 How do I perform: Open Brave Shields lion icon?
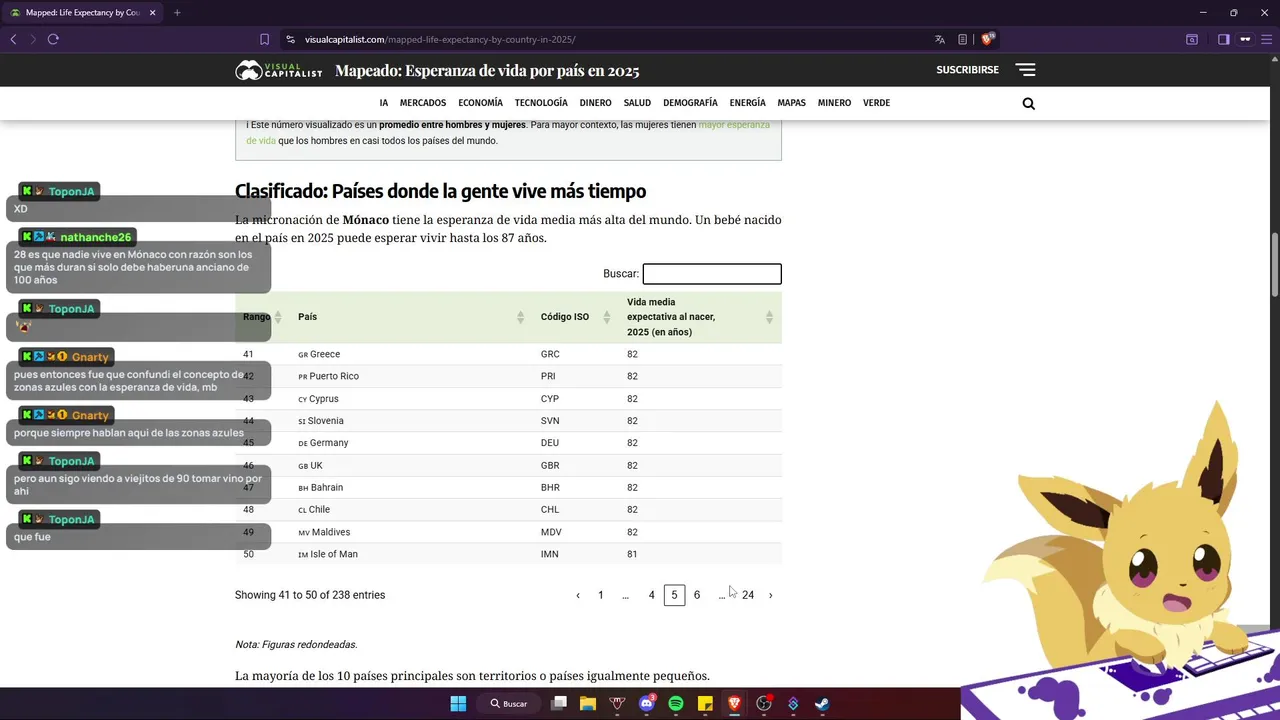pos(988,39)
